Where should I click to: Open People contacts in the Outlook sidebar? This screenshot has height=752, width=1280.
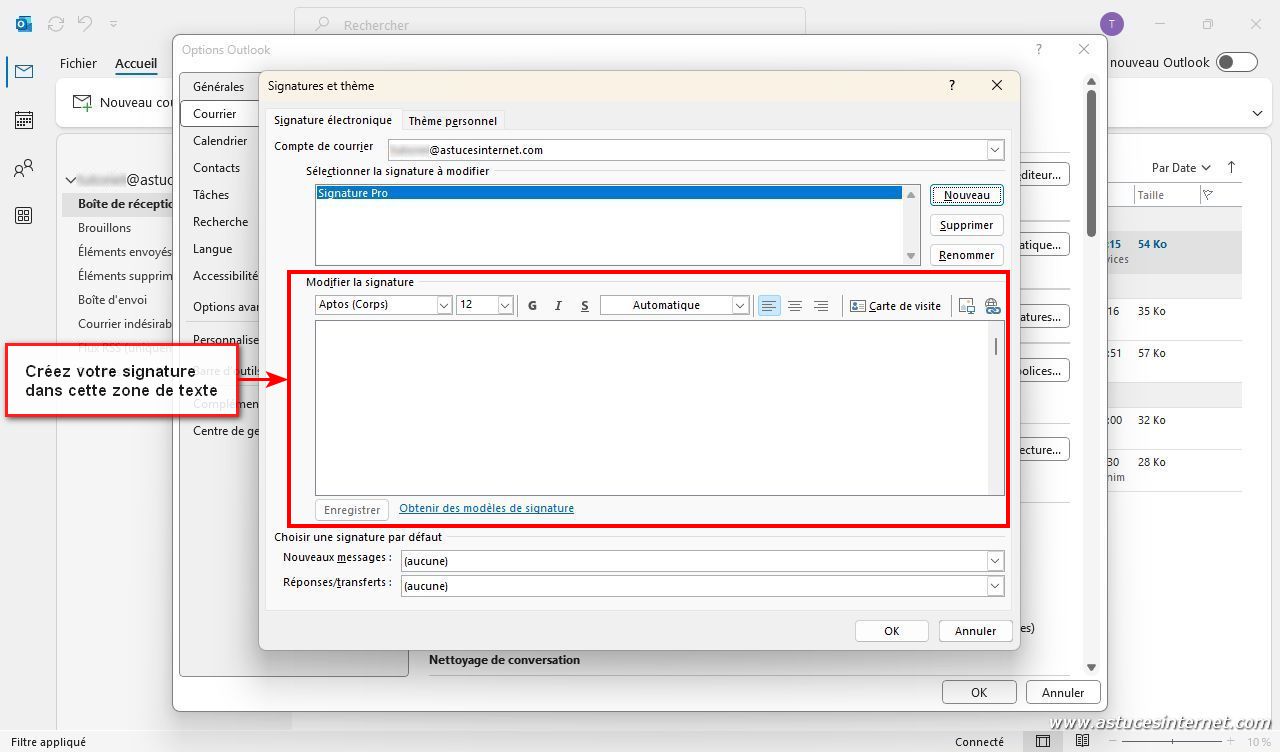24,168
